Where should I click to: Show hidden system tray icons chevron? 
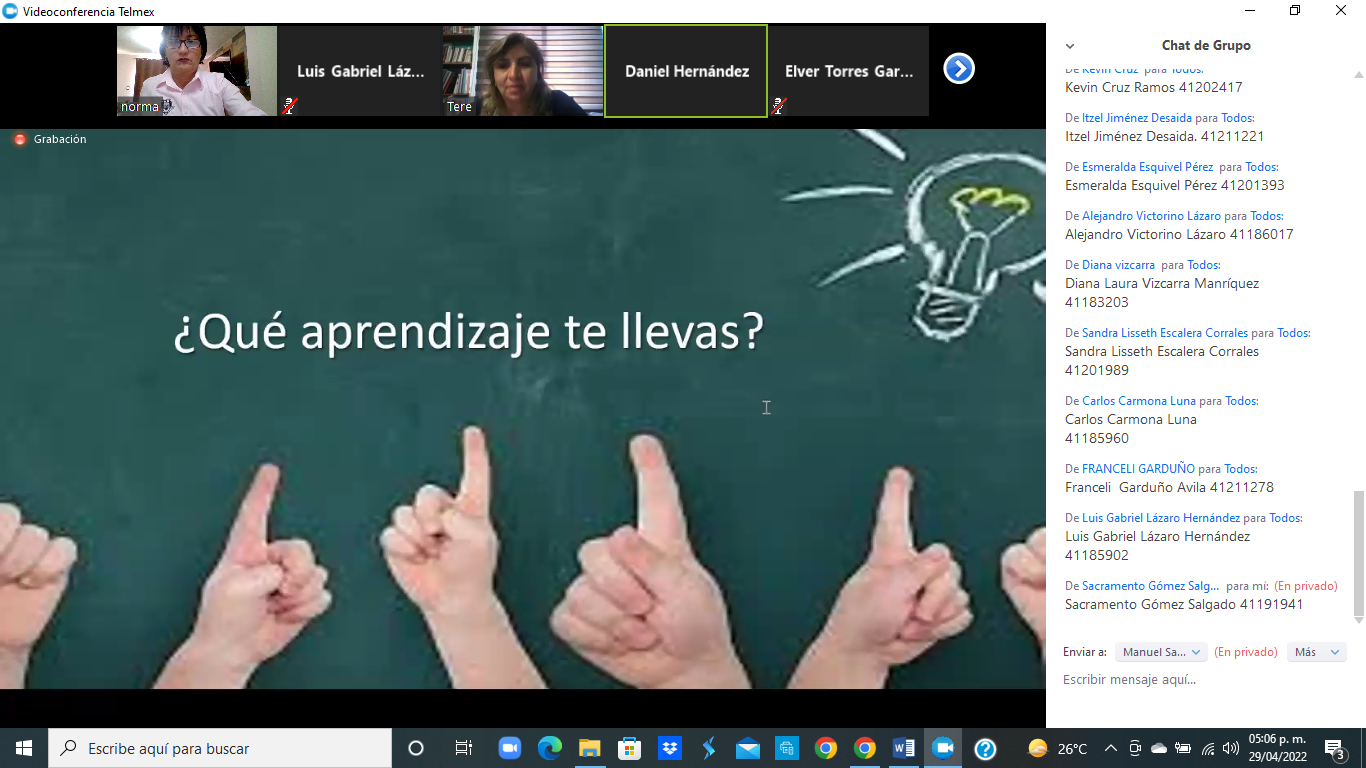tap(1110, 748)
